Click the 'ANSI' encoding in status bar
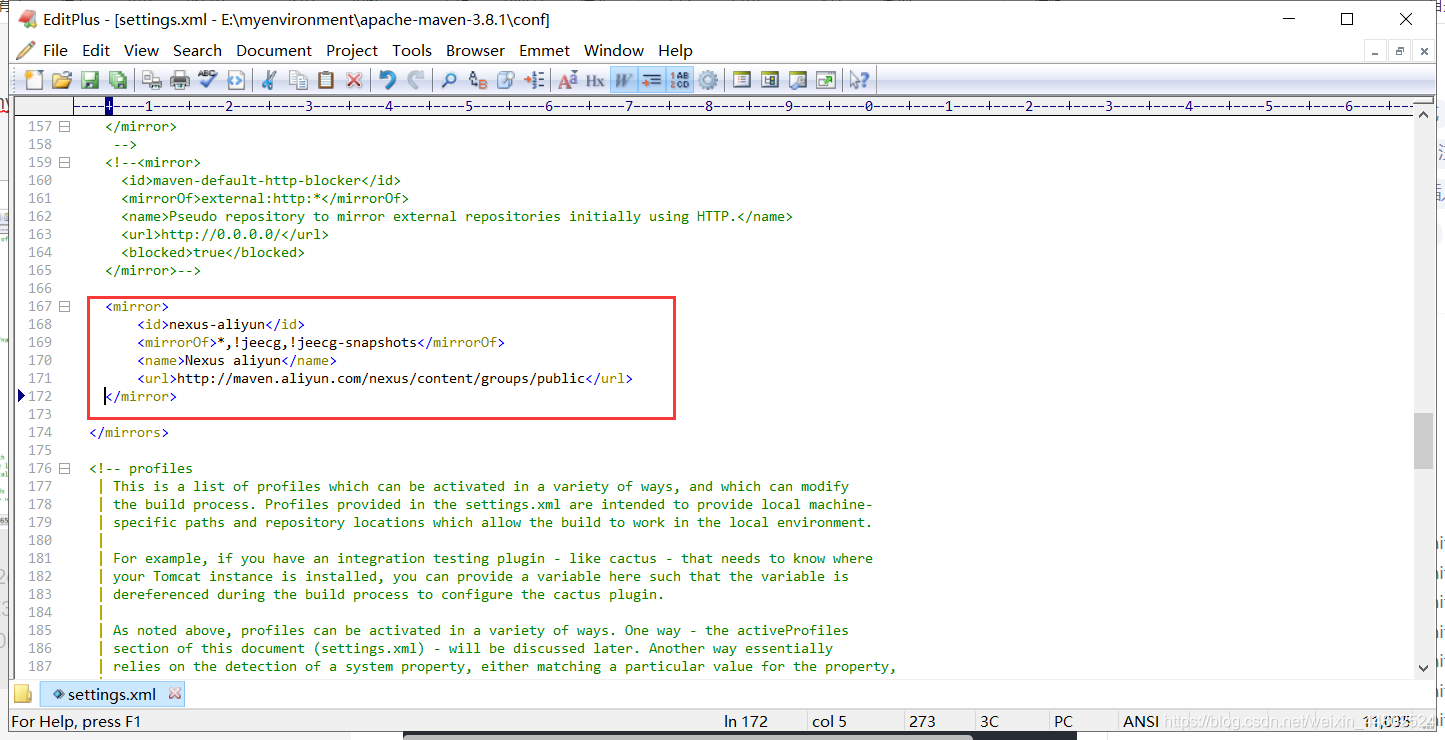 (x=1141, y=721)
